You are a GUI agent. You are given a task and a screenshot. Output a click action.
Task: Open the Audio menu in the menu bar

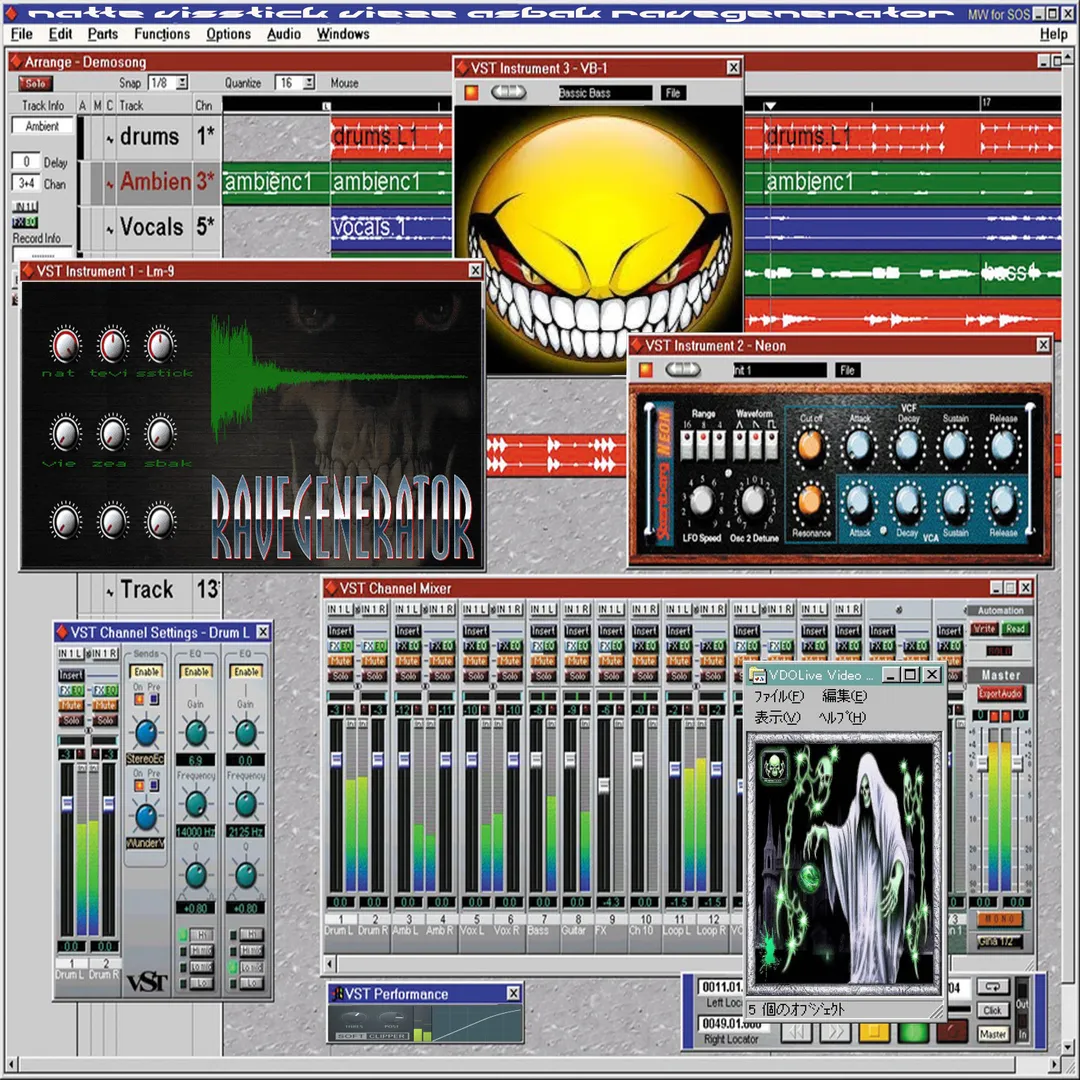(x=284, y=34)
